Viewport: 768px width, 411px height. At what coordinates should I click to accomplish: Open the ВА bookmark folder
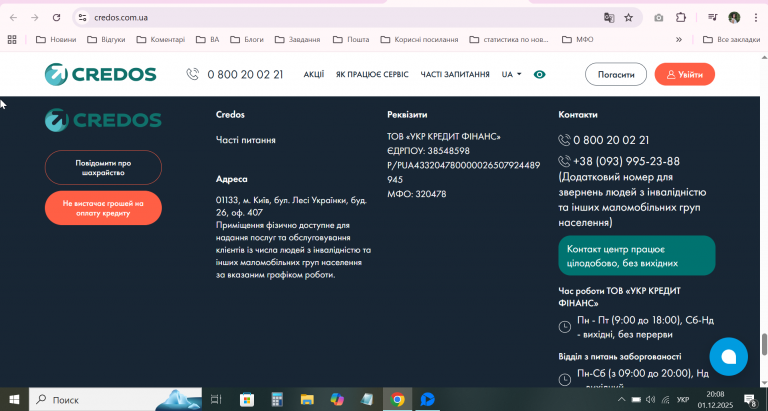coord(208,40)
